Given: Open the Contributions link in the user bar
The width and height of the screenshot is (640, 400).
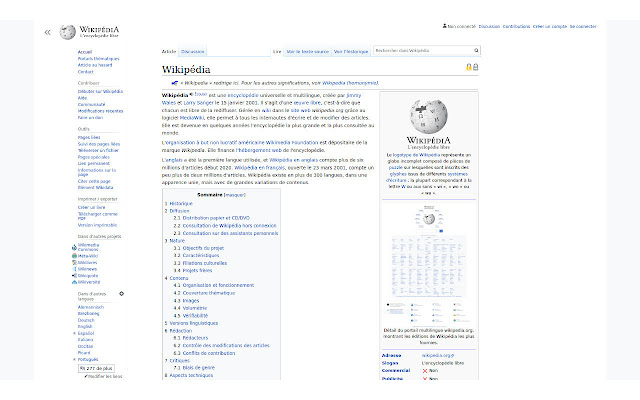Looking at the screenshot, I should pos(516,27).
